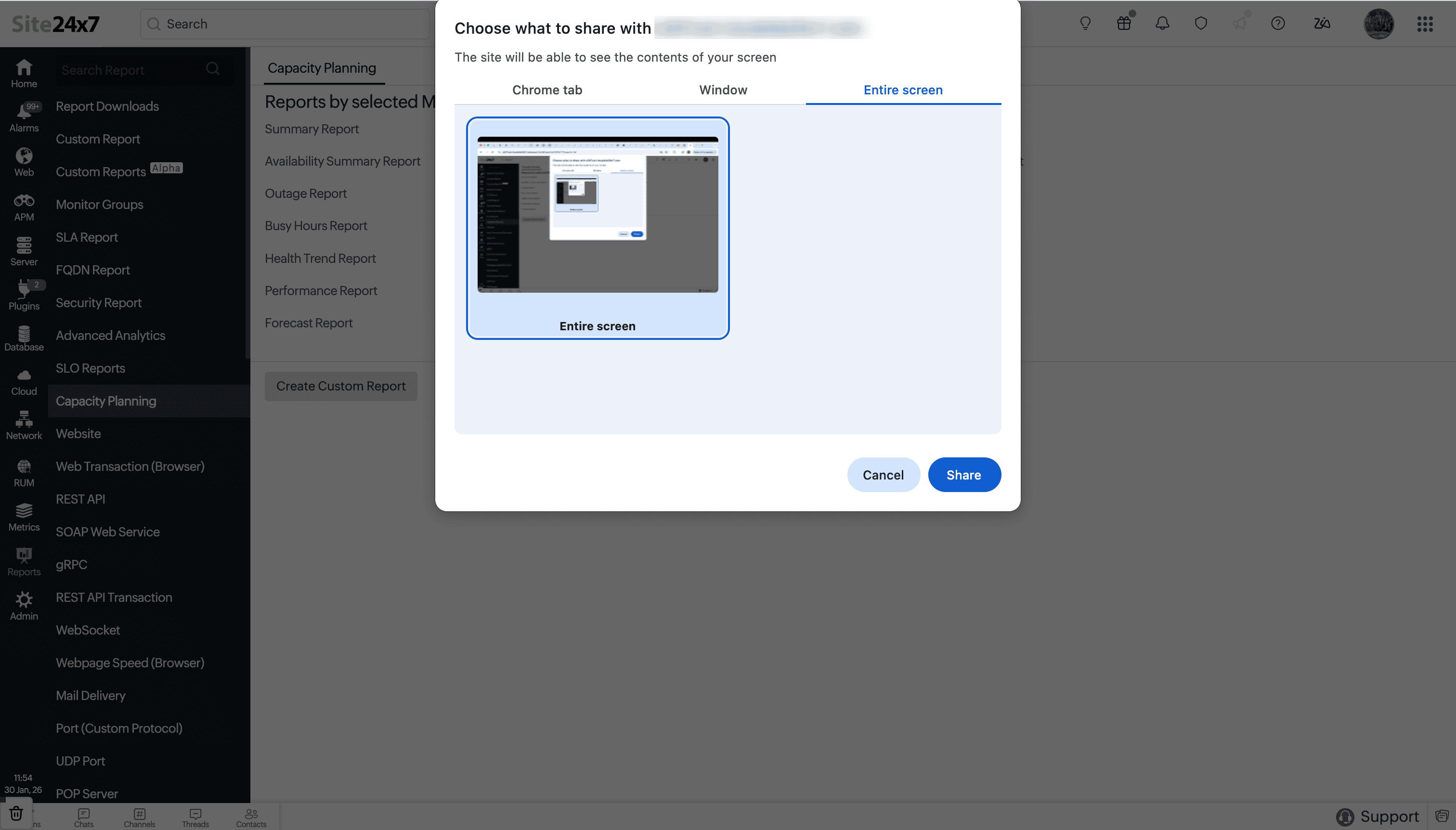Click the Create Custom Report button
1456x830 pixels.
click(x=340, y=386)
